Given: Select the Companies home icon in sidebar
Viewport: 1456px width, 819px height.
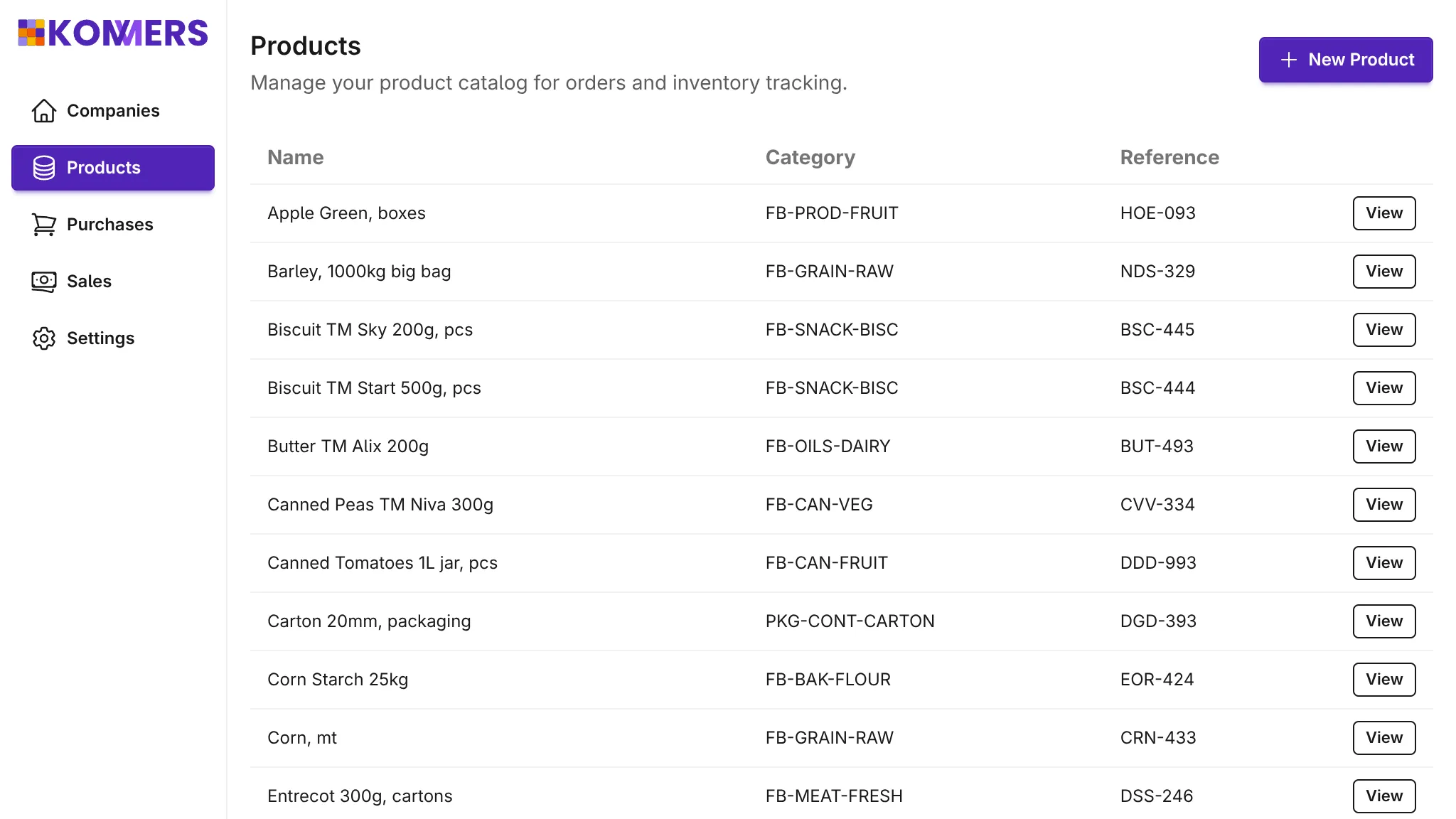Looking at the screenshot, I should click(x=44, y=111).
